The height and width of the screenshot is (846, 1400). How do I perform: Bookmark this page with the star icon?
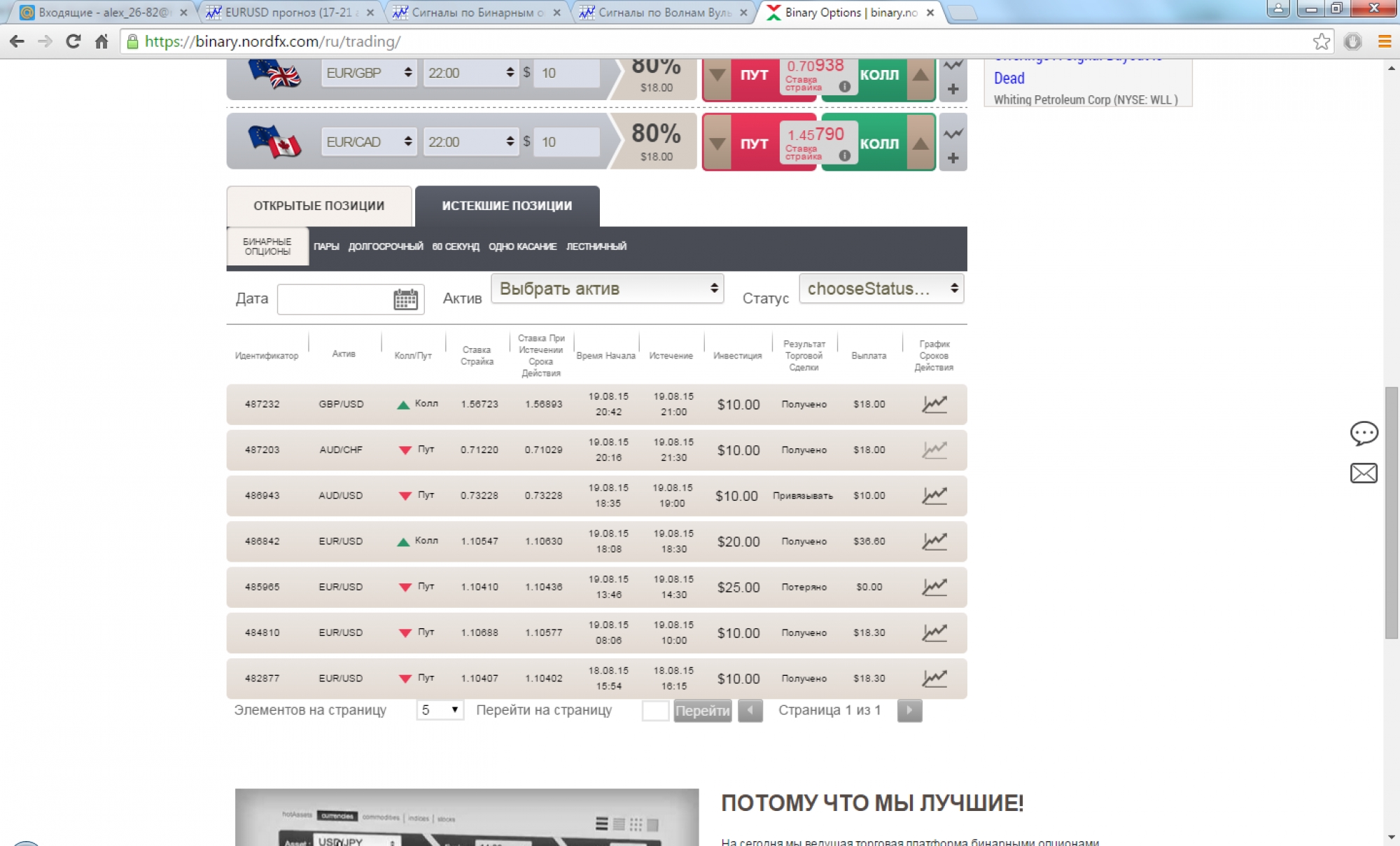[x=1321, y=41]
